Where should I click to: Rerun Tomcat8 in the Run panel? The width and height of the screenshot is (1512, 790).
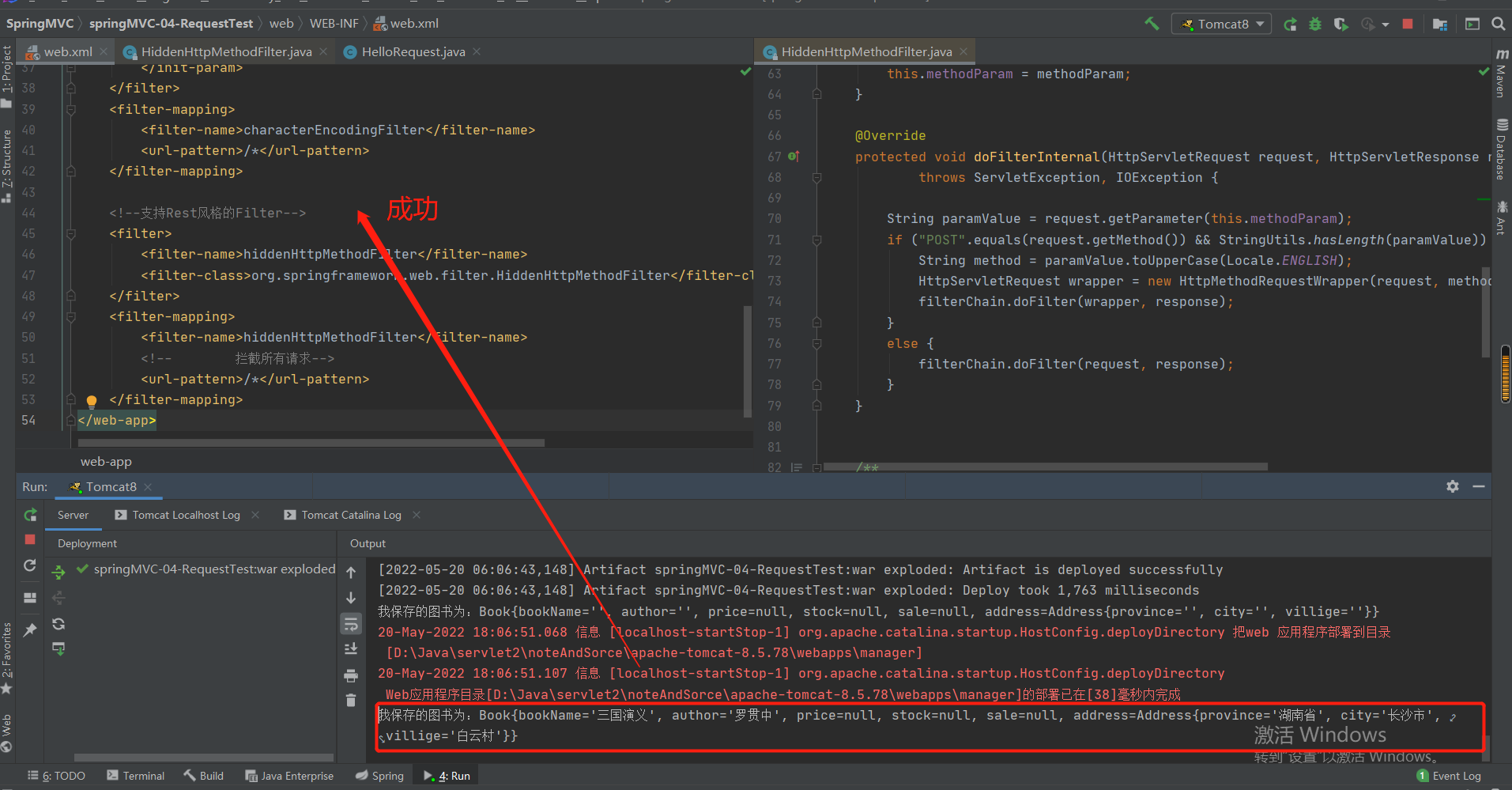click(30, 515)
